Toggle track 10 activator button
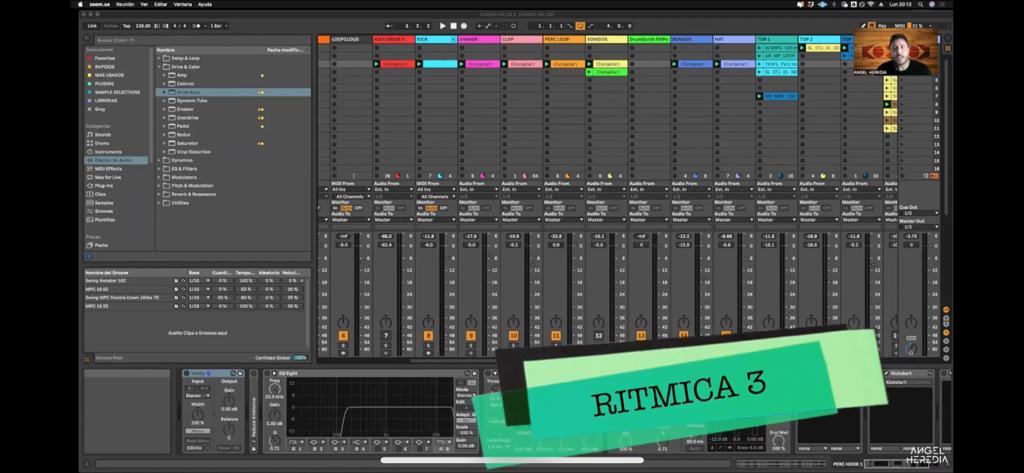This screenshot has width=1024, height=473. [x=513, y=336]
